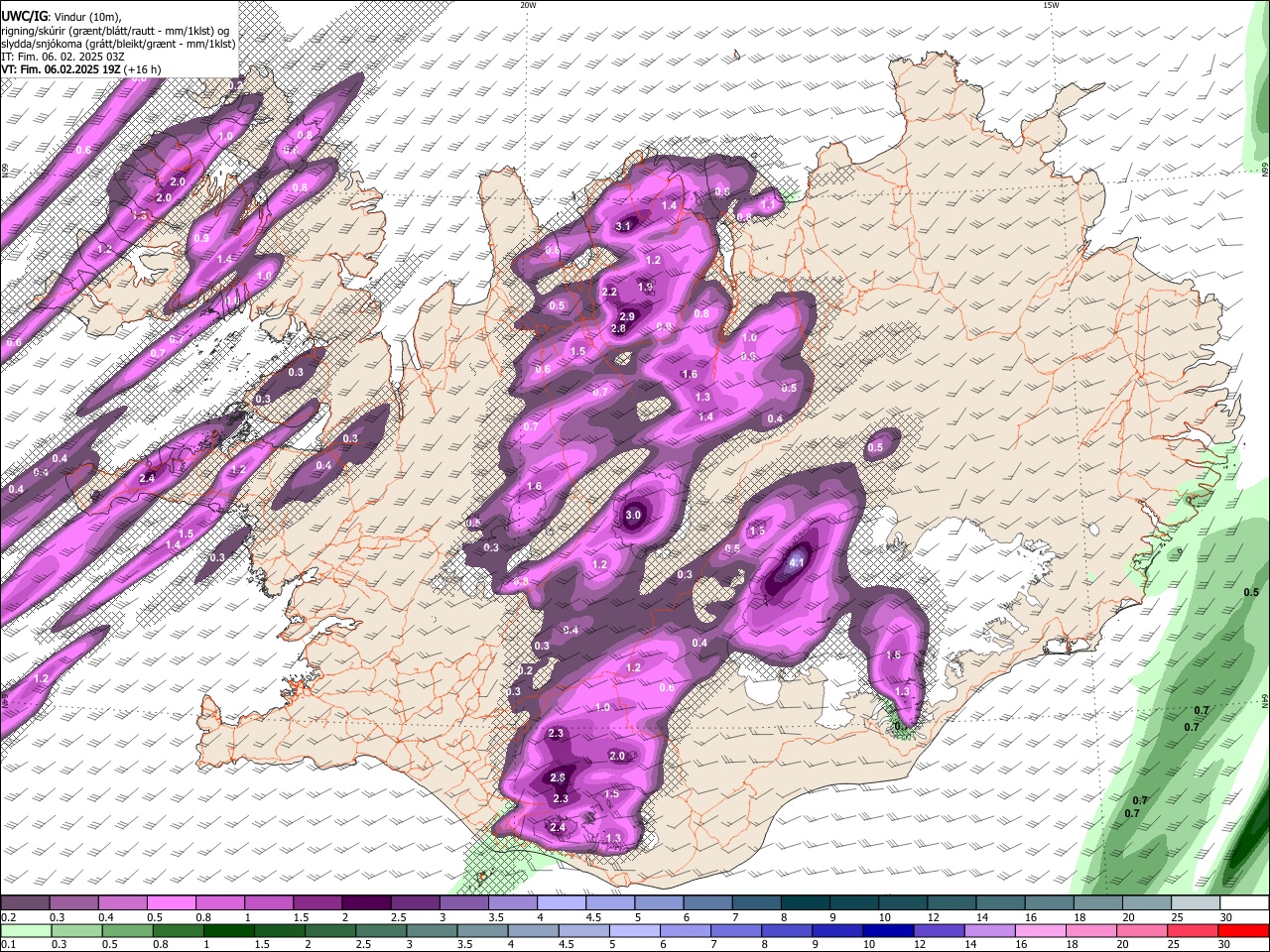Click the '15W' longitude label at top
The width and height of the screenshot is (1270, 952).
pyautogui.click(x=1051, y=5)
